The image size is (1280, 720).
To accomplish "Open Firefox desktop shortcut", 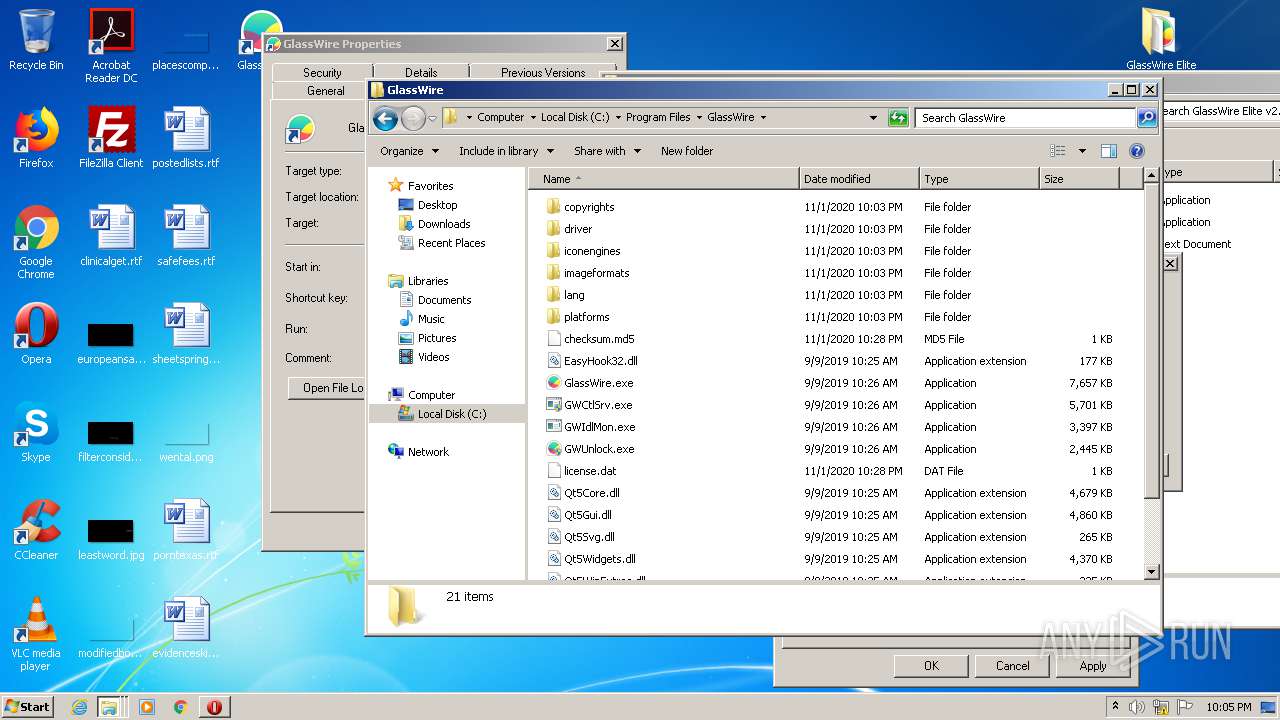I will pyautogui.click(x=36, y=138).
